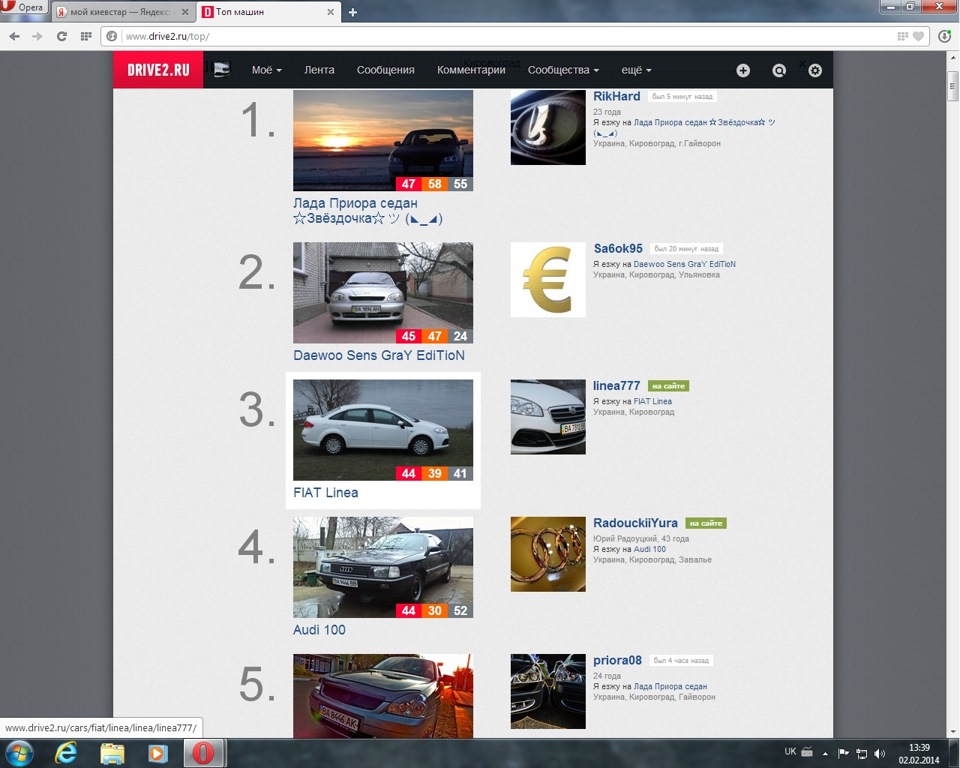This screenshot has width=960, height=768.
Task: Click the 'Лада Приора седан ☆Звёздочка☆' title link
Action: tap(367, 211)
